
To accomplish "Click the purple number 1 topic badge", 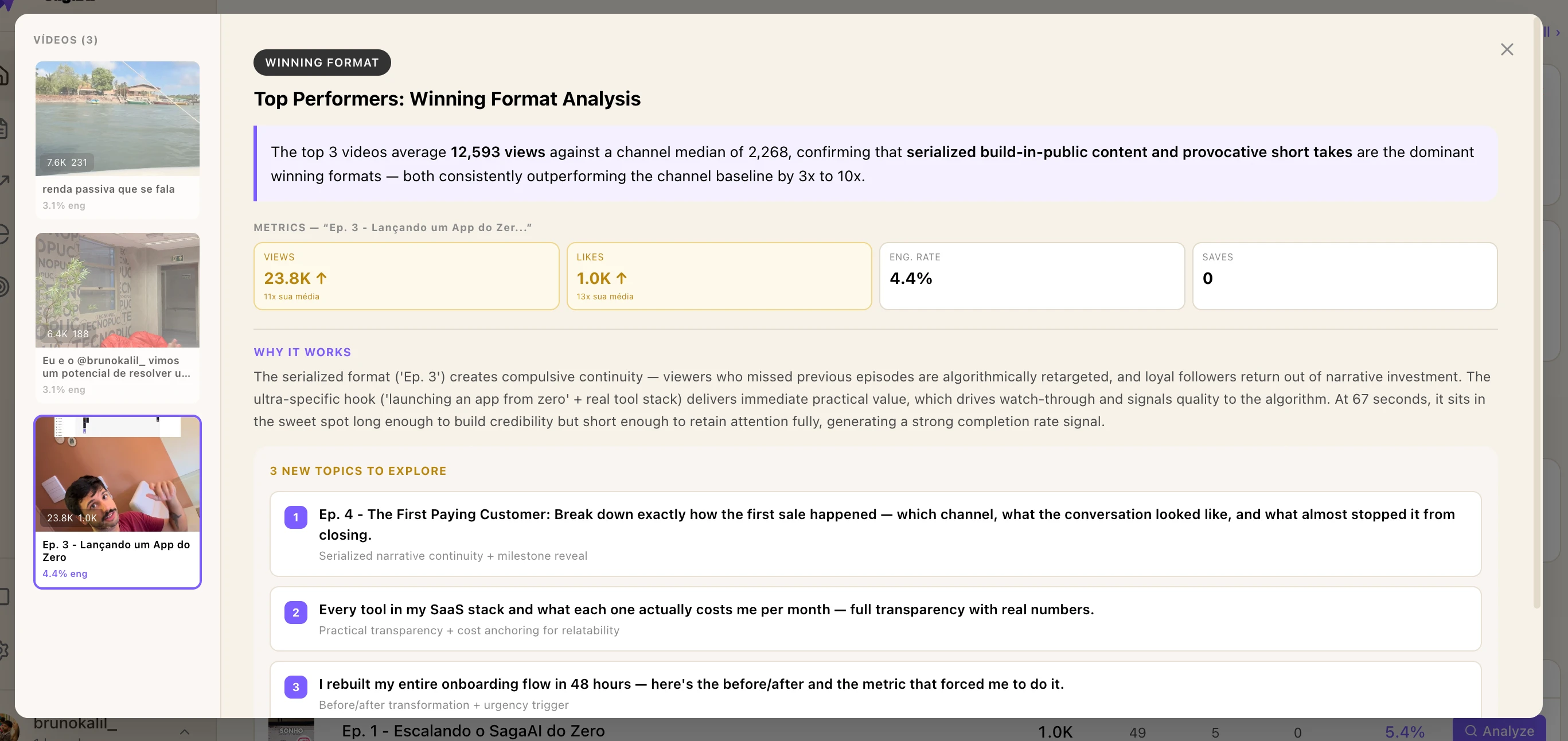I will pyautogui.click(x=296, y=517).
